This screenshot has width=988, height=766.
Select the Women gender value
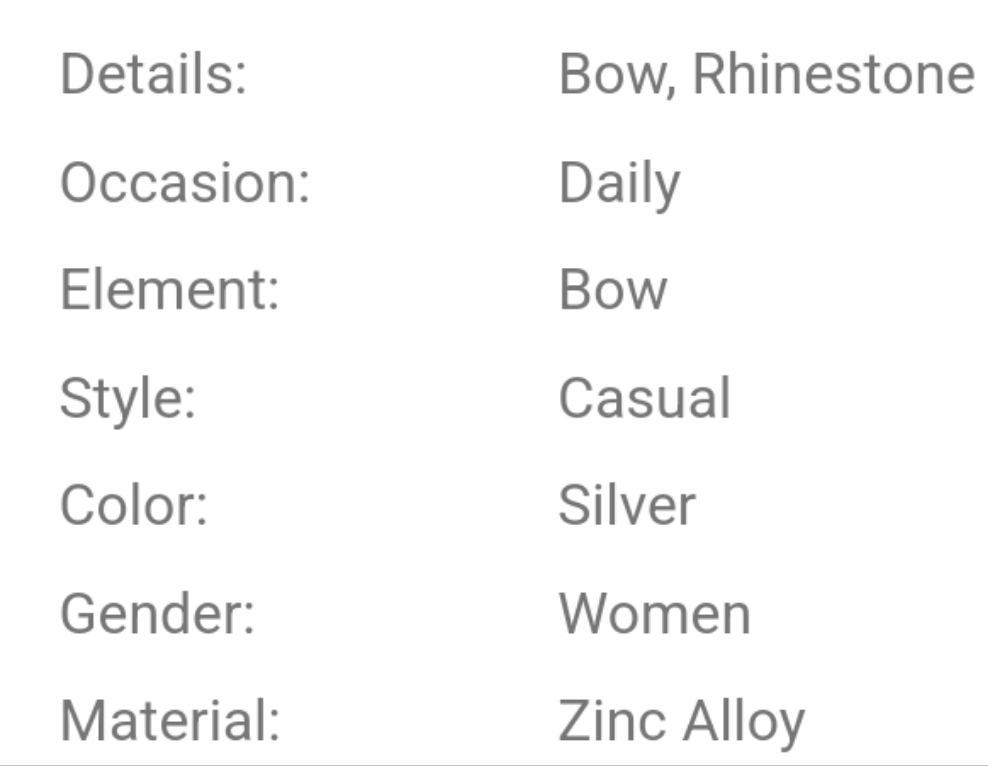click(654, 614)
